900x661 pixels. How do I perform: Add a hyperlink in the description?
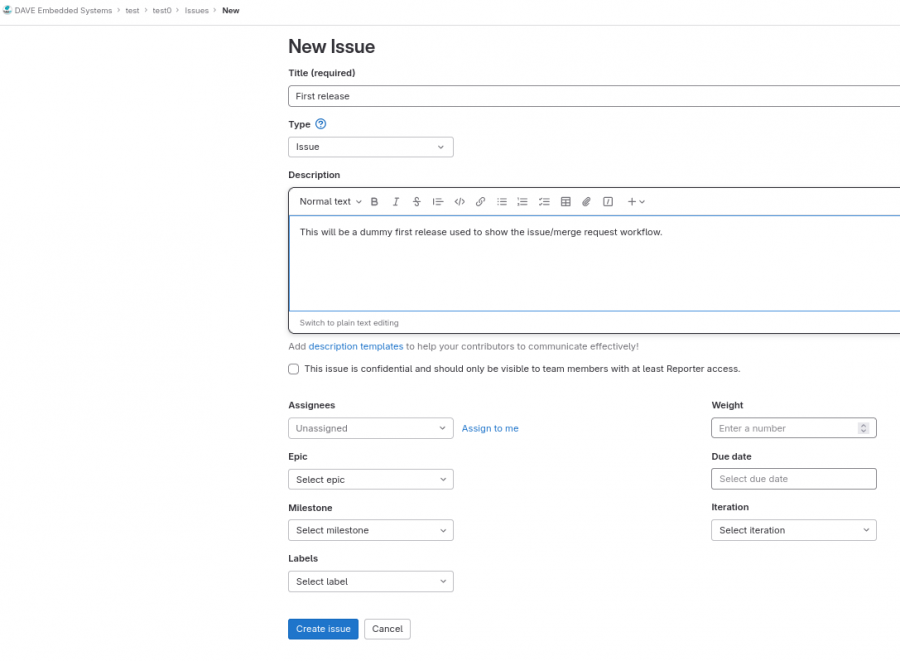tap(480, 202)
